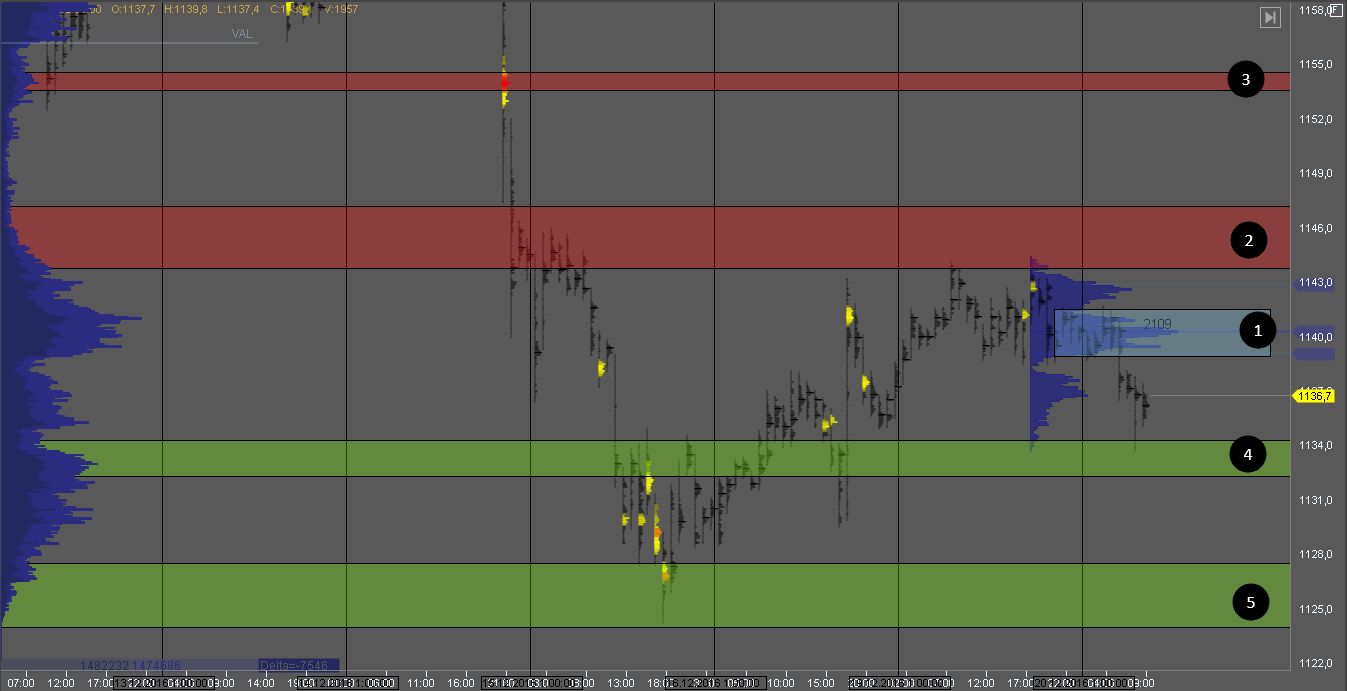Click numbered marker 4 on green zone

coord(1247,456)
